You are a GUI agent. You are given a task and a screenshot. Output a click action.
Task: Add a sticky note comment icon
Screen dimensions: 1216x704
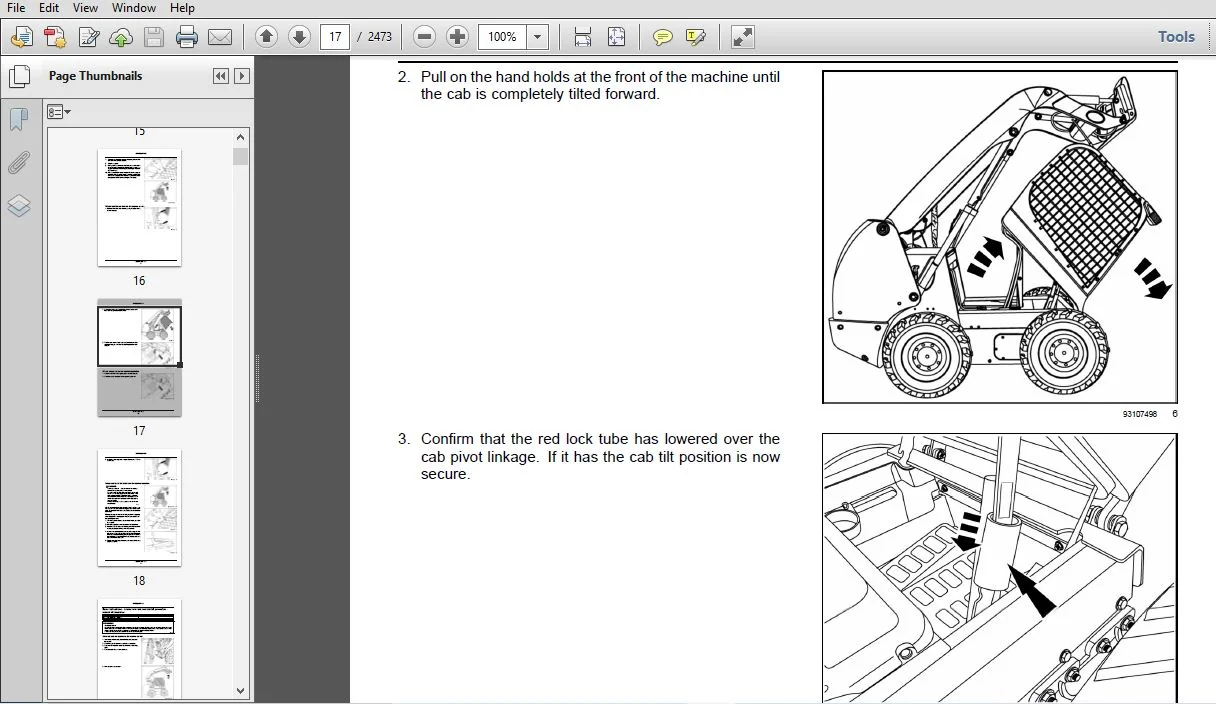(662, 37)
